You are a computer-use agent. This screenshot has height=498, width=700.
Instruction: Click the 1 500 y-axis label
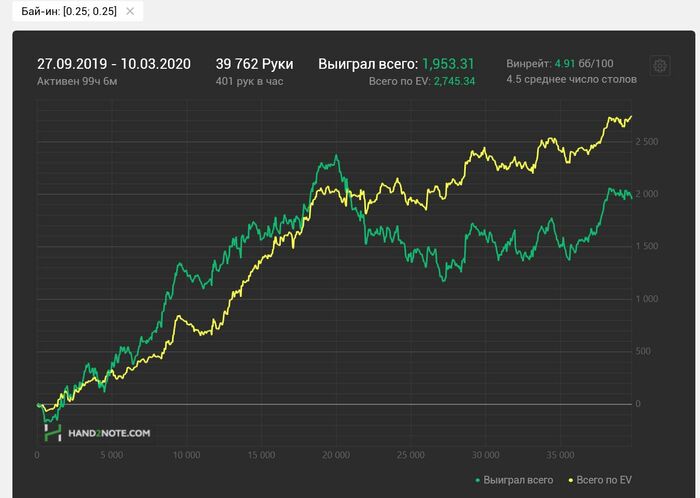pyautogui.click(x=647, y=246)
